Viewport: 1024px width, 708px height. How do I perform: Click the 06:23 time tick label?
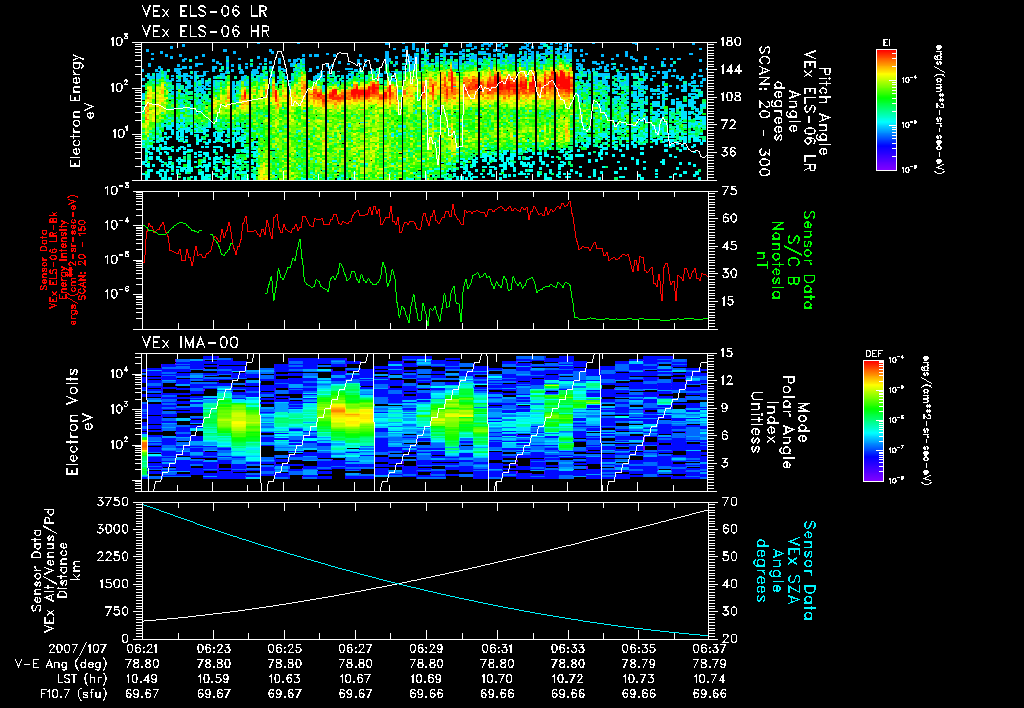point(213,649)
